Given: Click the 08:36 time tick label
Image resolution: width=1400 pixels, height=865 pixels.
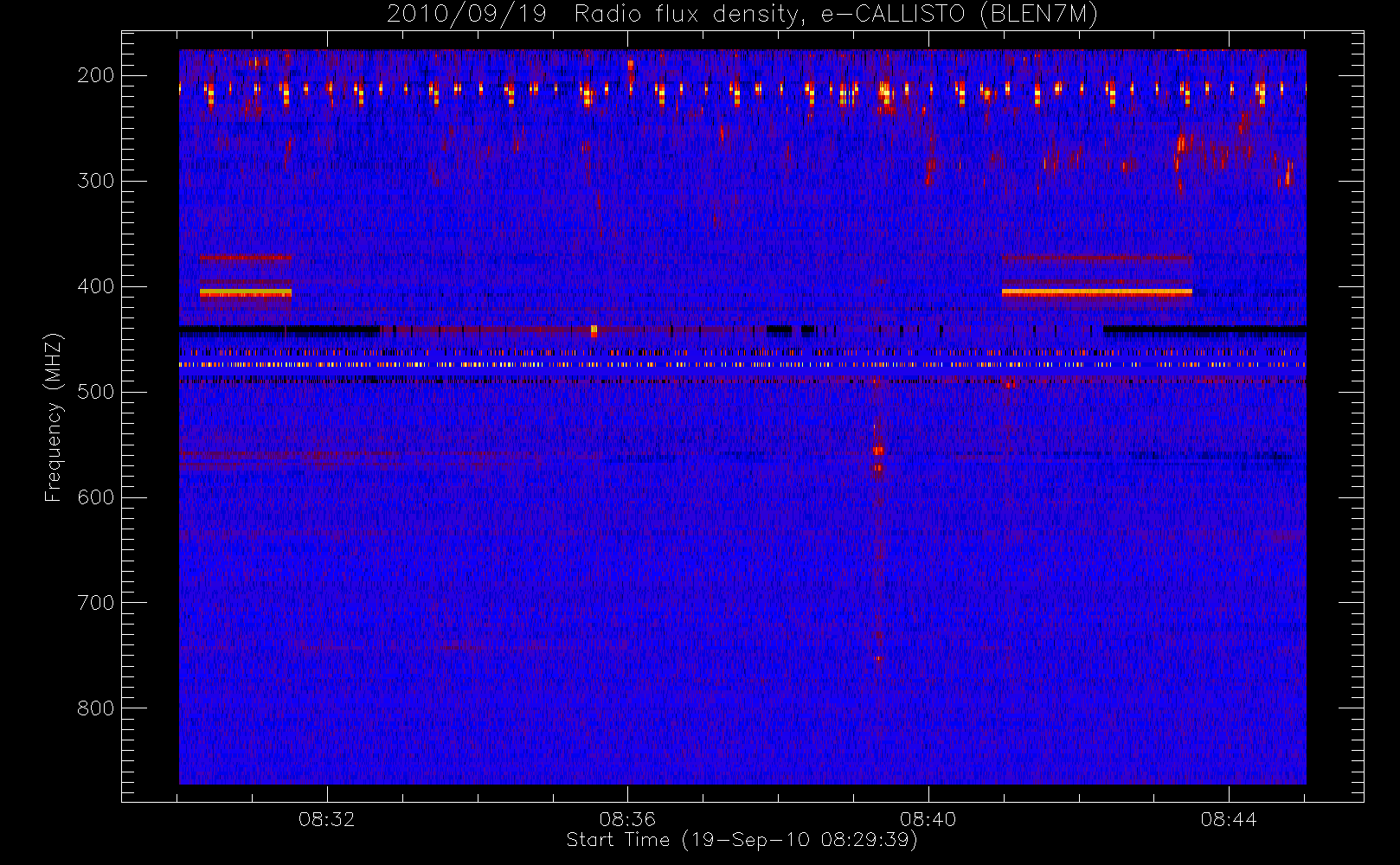Looking at the screenshot, I should [x=627, y=819].
